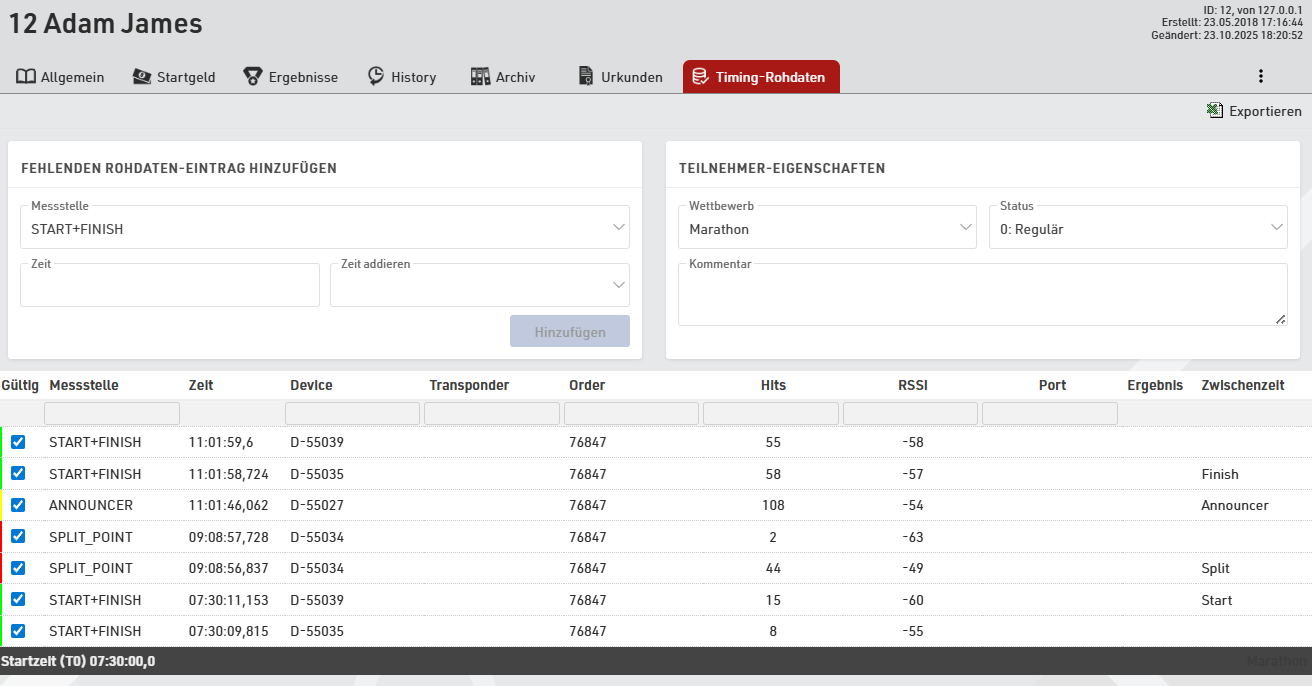Image resolution: width=1312 pixels, height=686 pixels.
Task: Click the Exportieren link
Action: click(1264, 111)
